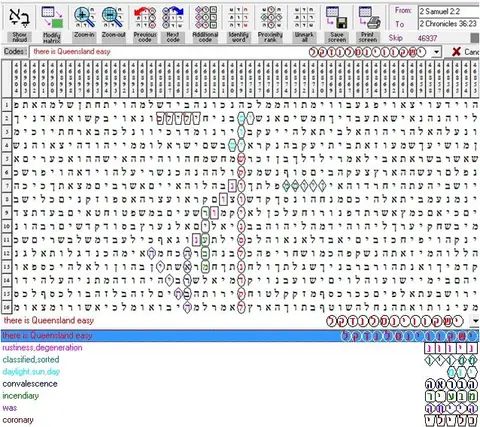Click the Additional code label button
Viewport: 480px width, 427px height.
tap(205, 37)
